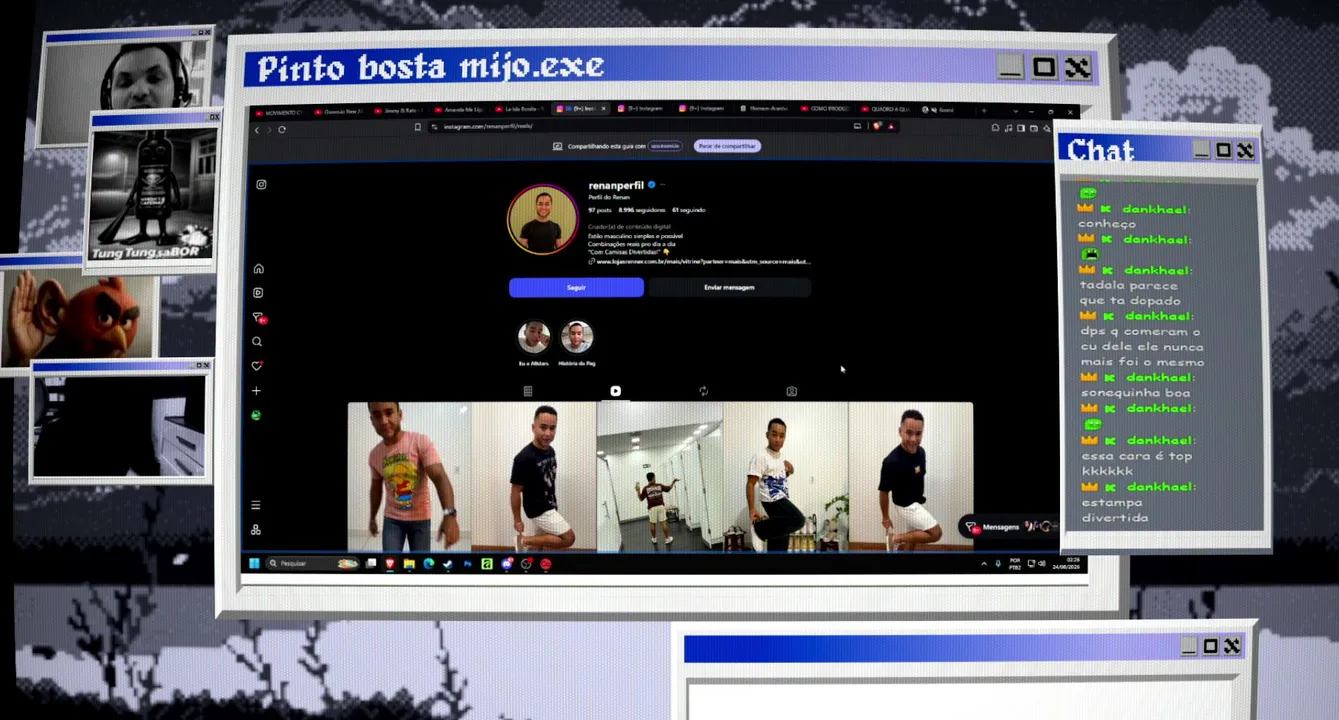Open the Instagram logo in the sidebar

[261, 184]
